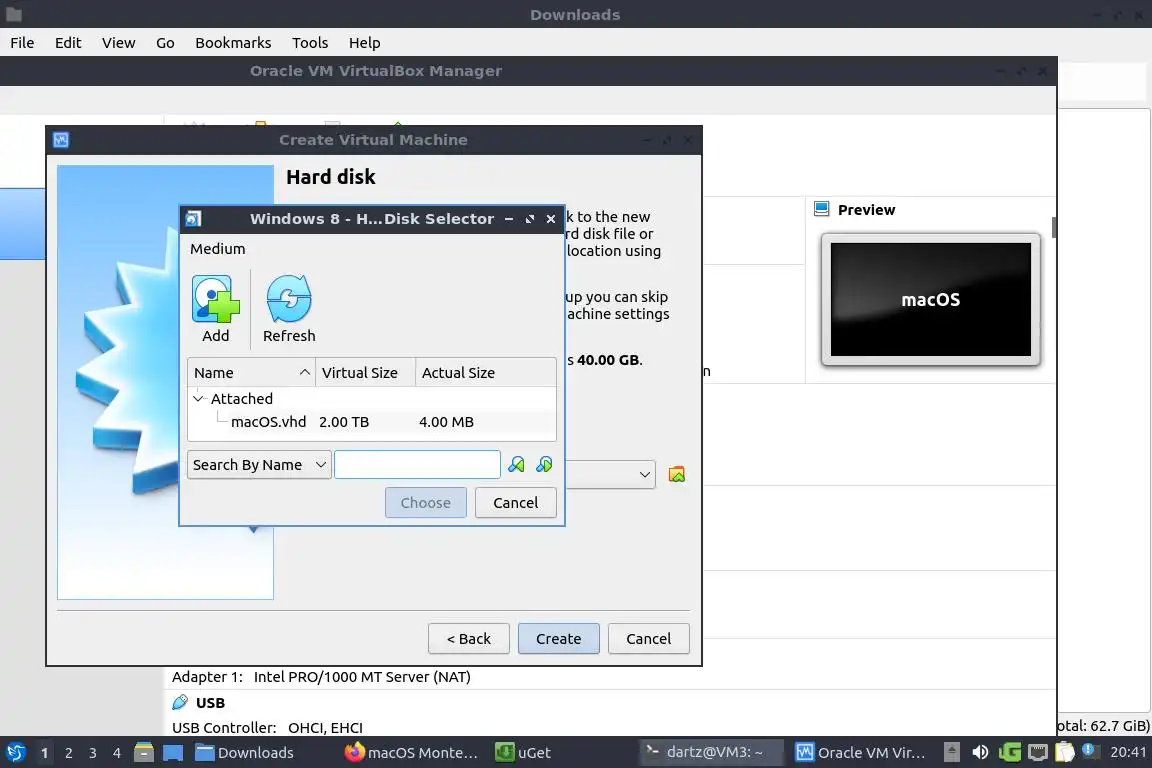Click the taskbar clock

tap(1128, 752)
